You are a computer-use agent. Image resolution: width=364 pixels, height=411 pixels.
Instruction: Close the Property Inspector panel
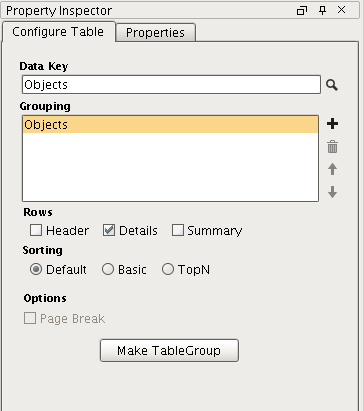tap(341, 10)
